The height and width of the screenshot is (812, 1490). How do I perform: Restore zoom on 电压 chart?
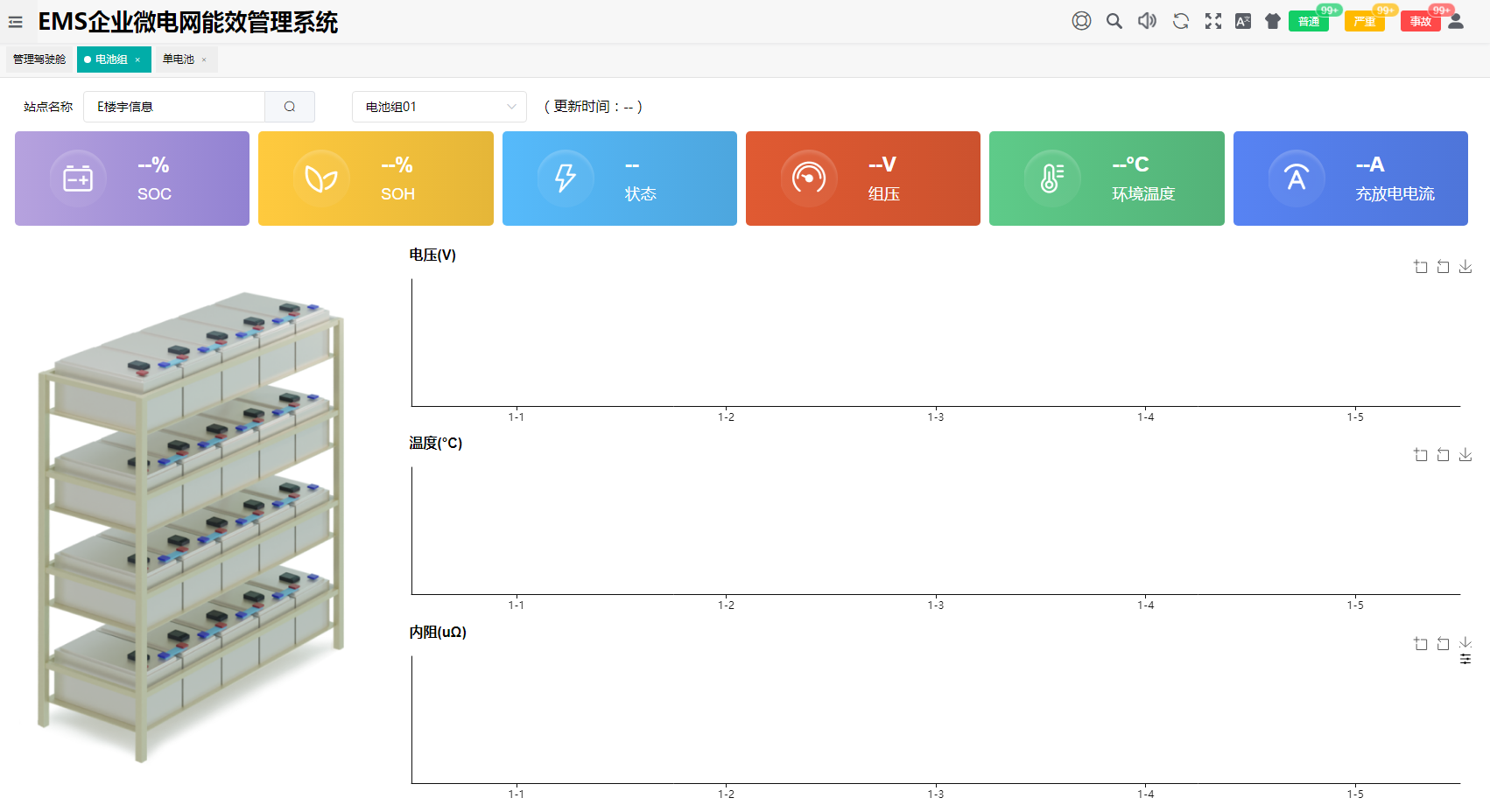(x=1443, y=267)
